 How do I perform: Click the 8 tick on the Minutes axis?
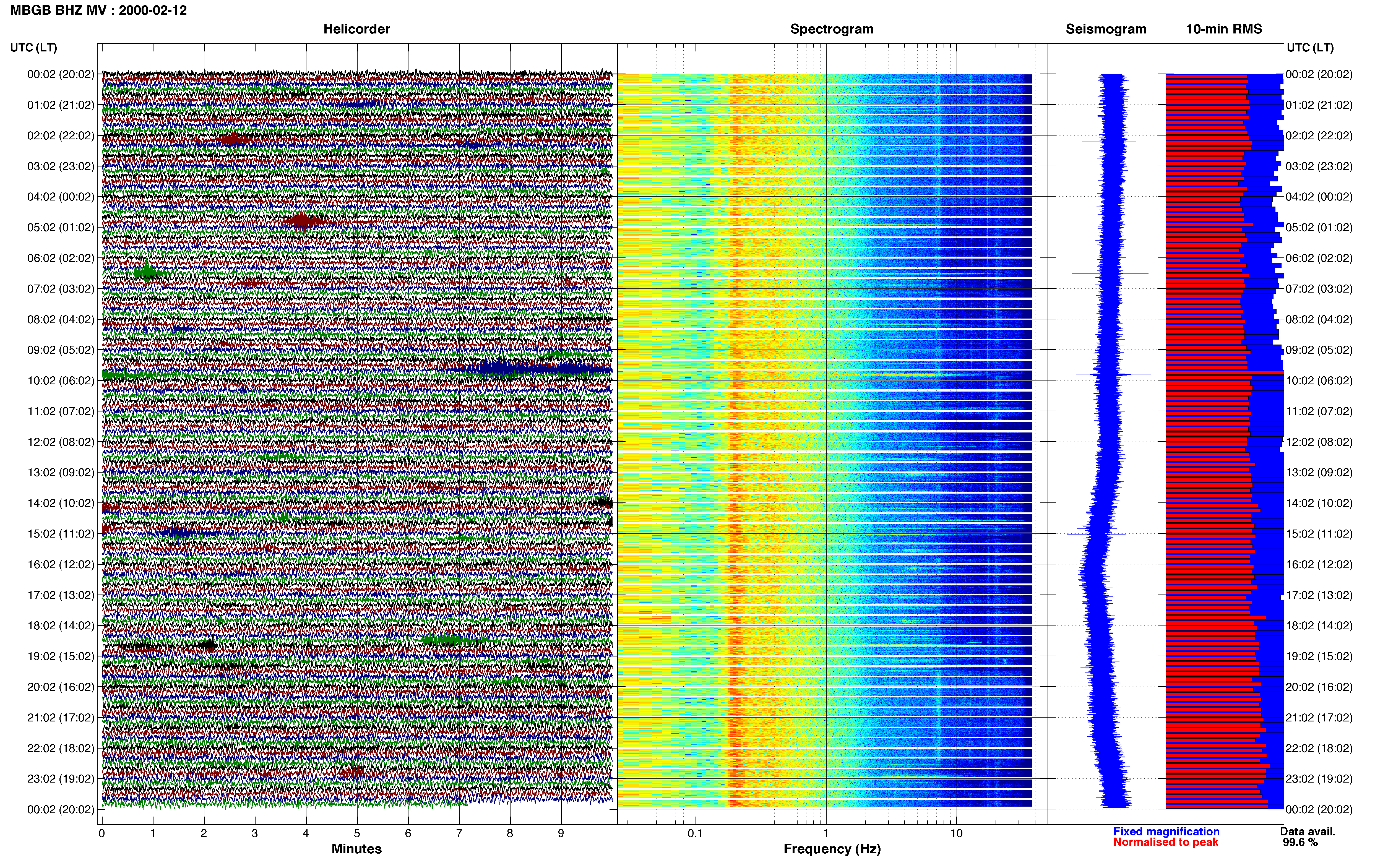[x=510, y=833]
